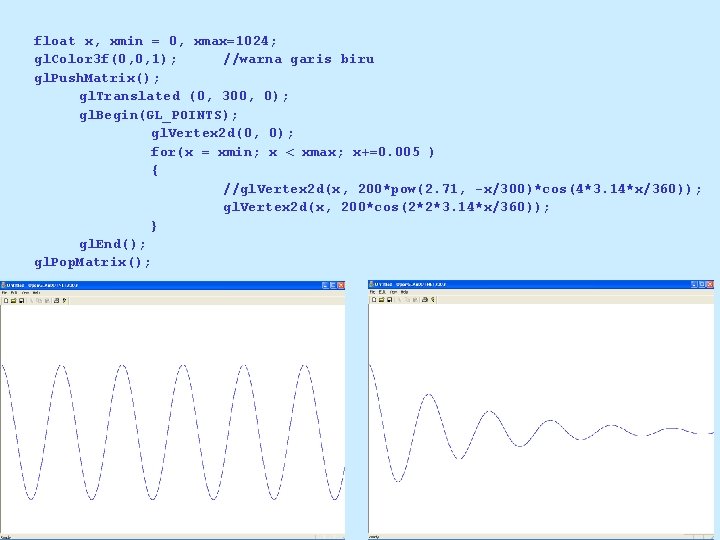Click Save disk icon in left window toolbar
The height and width of the screenshot is (540, 720).
coord(21,301)
